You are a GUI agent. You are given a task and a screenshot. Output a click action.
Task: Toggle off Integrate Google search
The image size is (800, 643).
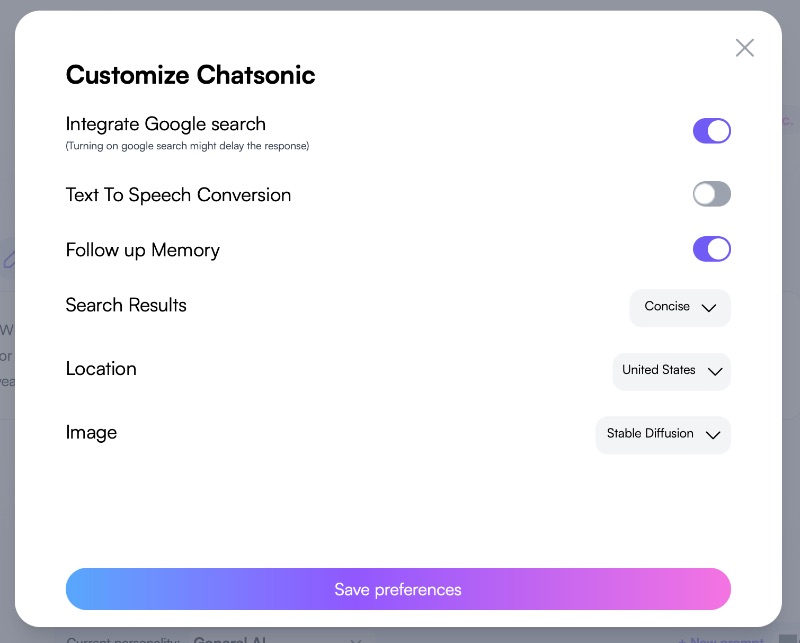711,131
